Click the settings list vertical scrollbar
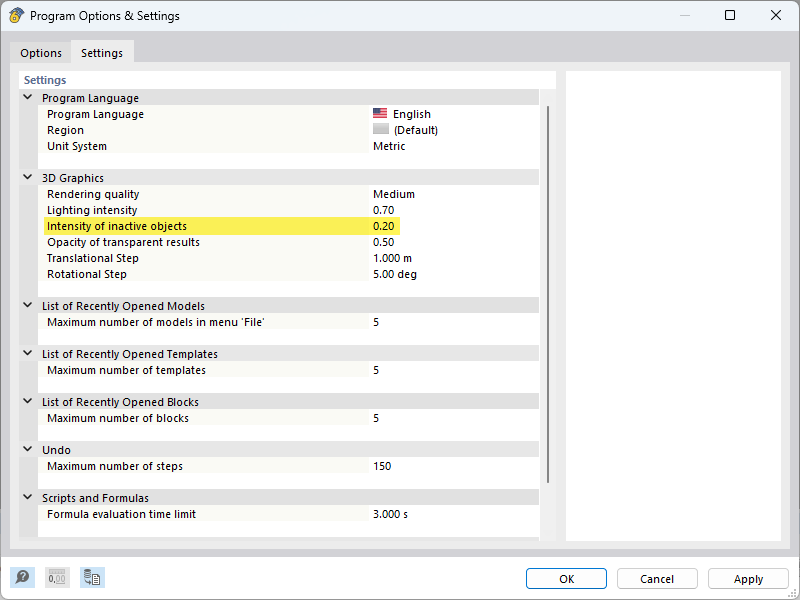 (547, 300)
